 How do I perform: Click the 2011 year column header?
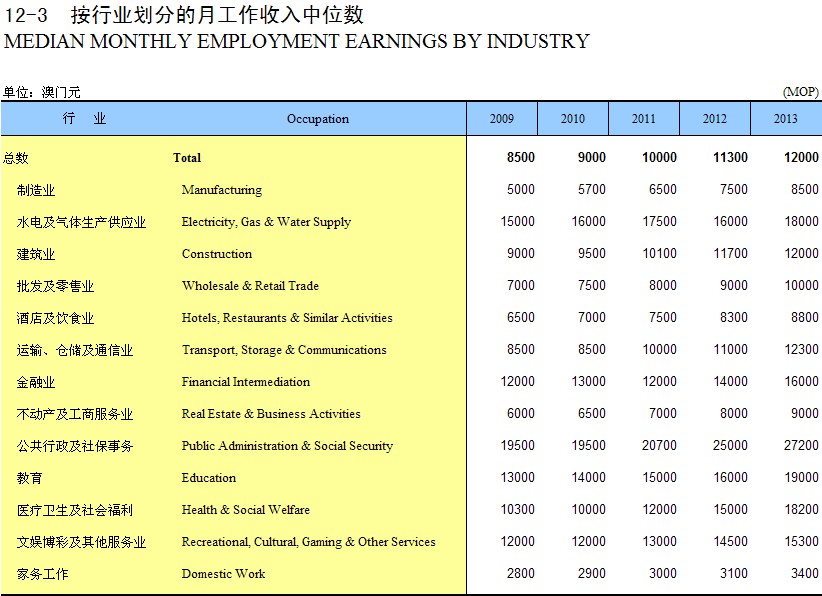tap(644, 119)
